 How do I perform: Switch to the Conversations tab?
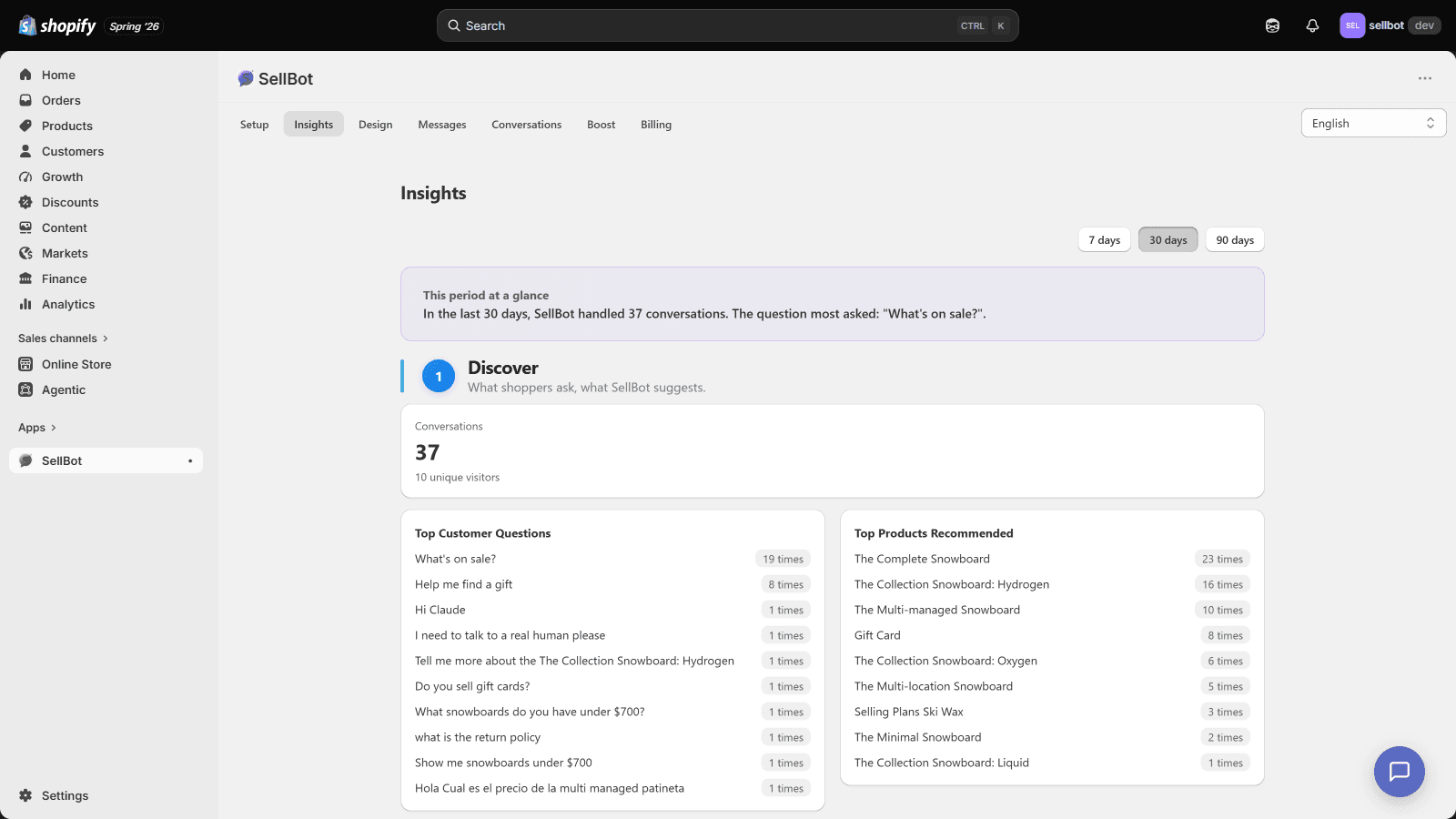[527, 125]
